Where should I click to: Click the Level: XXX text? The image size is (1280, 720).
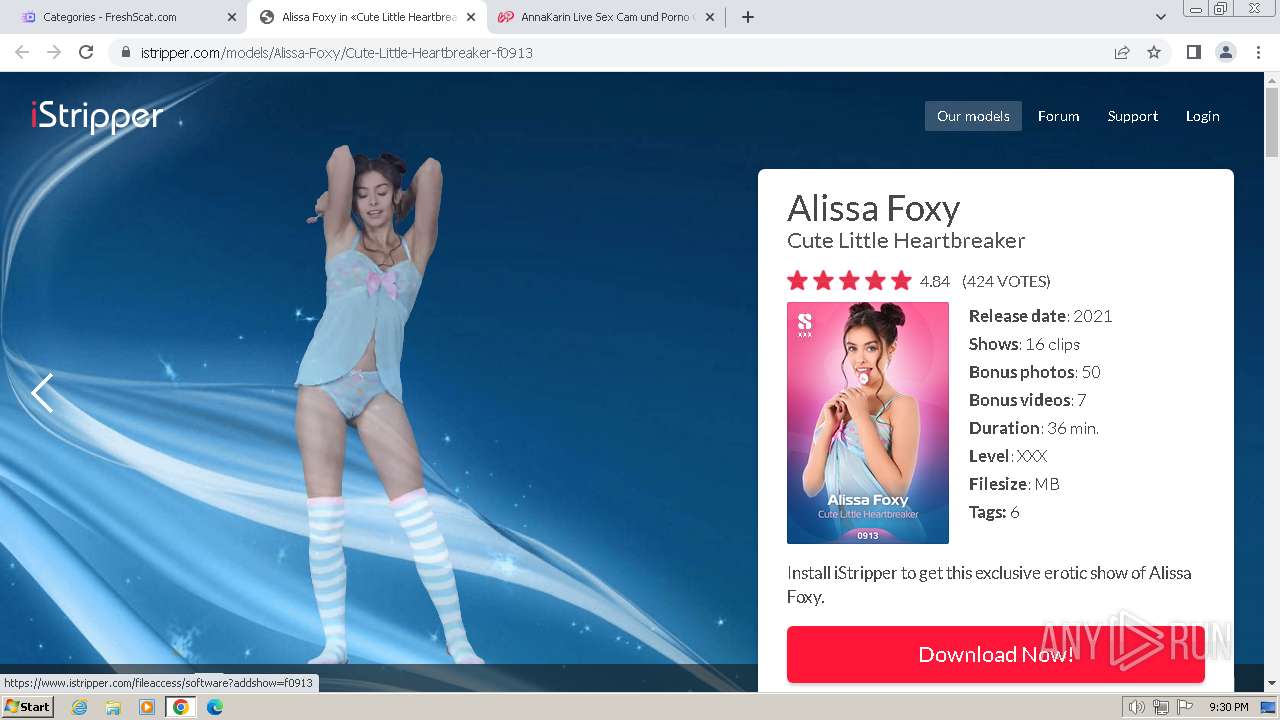tap(1008, 456)
